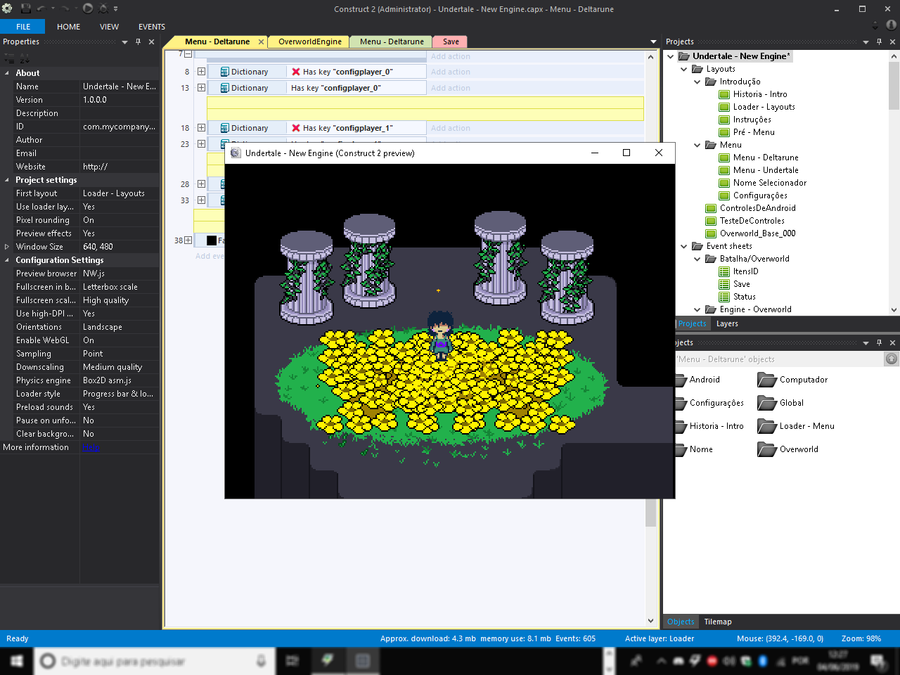Switch to the OverworldEngine tab
The image size is (900, 675).
click(x=309, y=41)
